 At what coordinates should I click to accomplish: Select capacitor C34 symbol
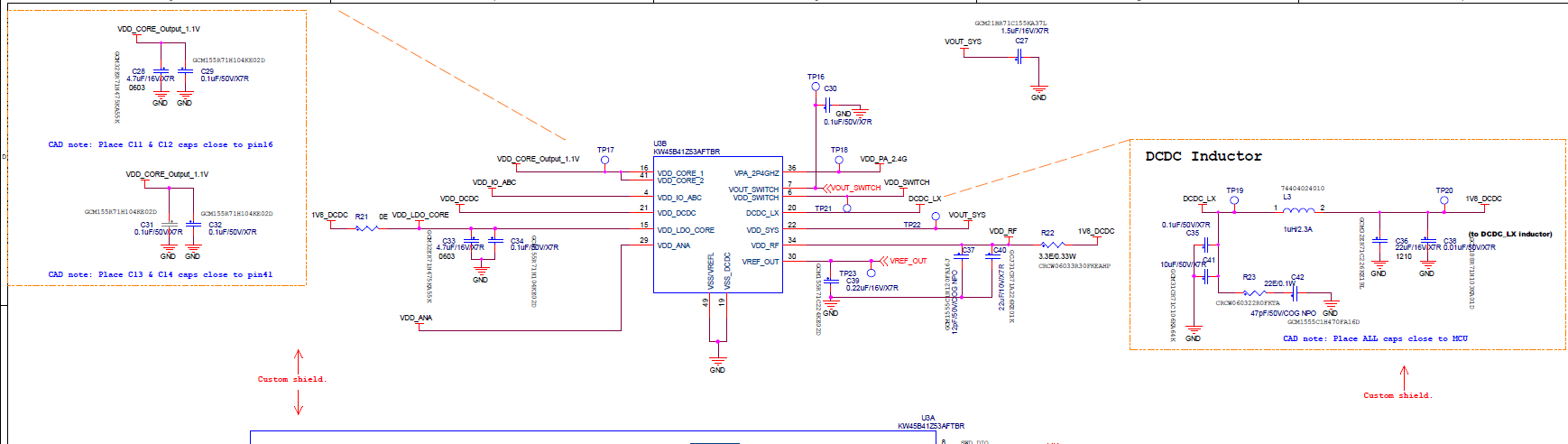pos(495,241)
